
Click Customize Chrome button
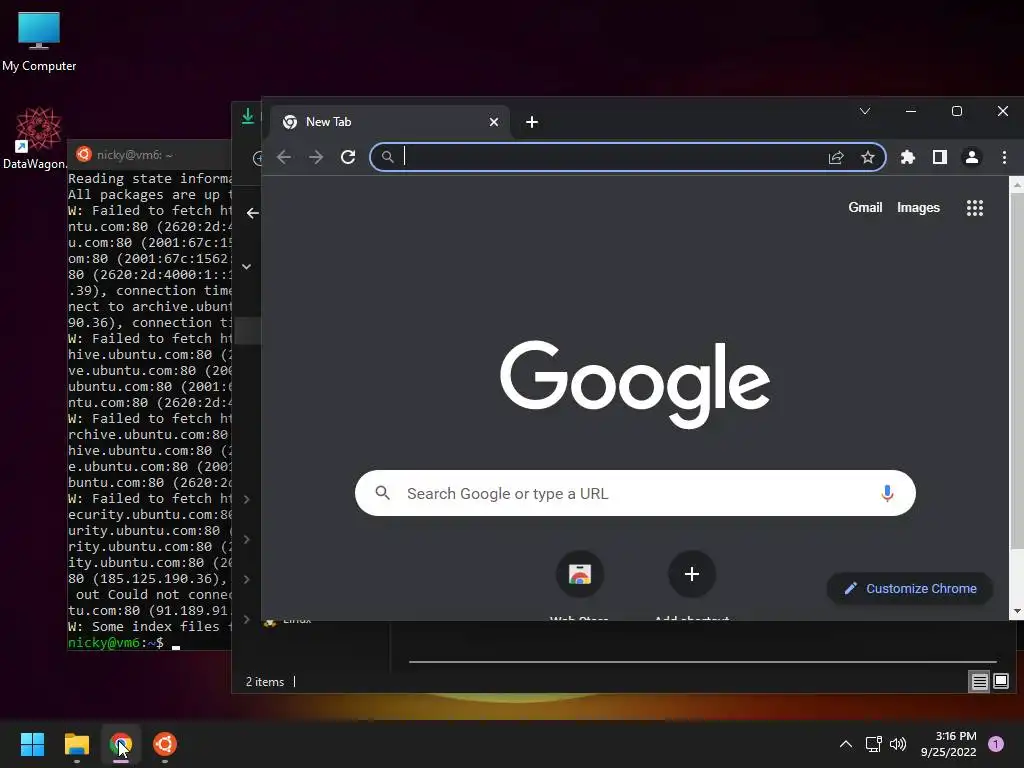click(x=910, y=588)
